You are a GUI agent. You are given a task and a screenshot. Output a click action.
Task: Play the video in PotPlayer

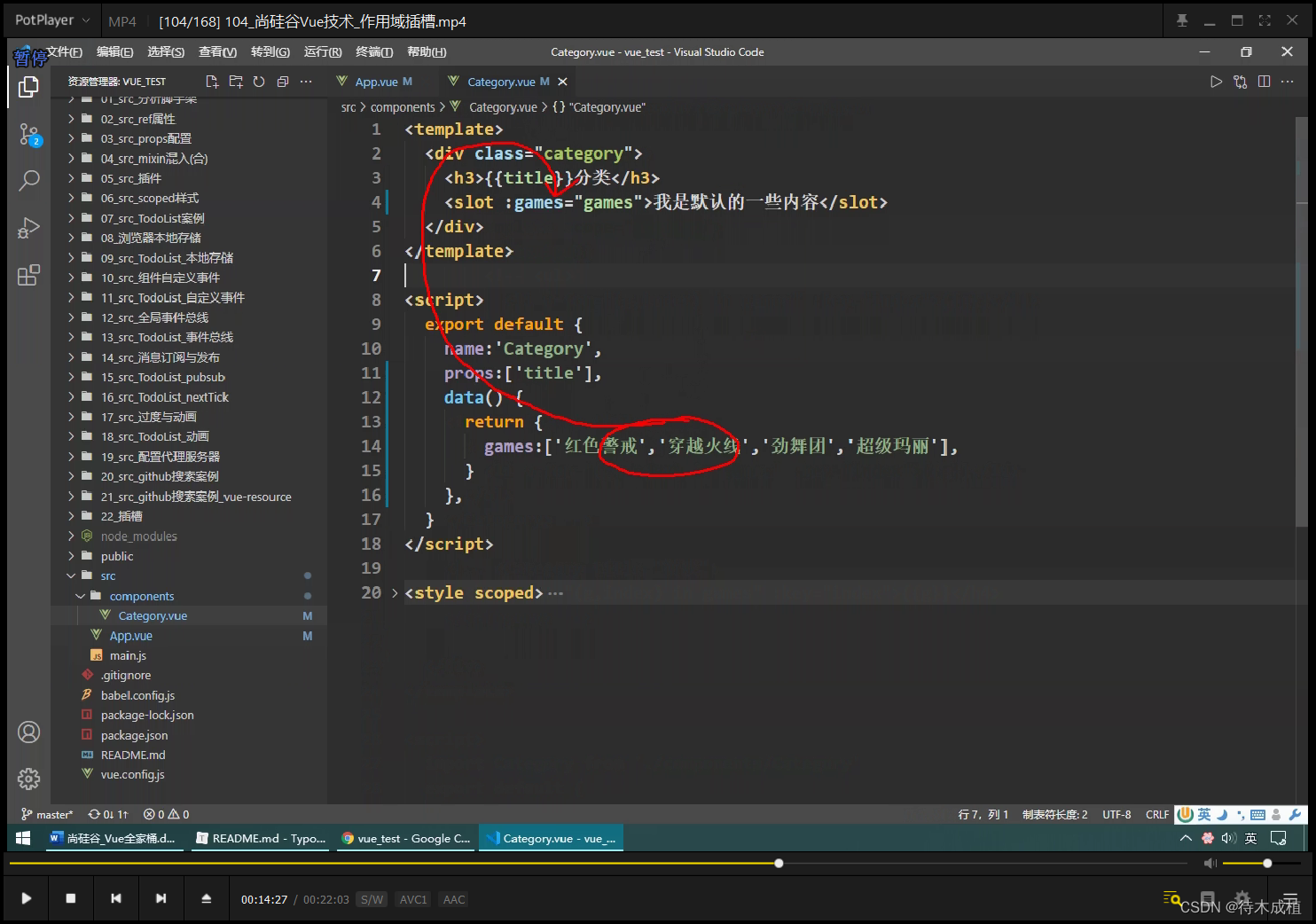[27, 898]
